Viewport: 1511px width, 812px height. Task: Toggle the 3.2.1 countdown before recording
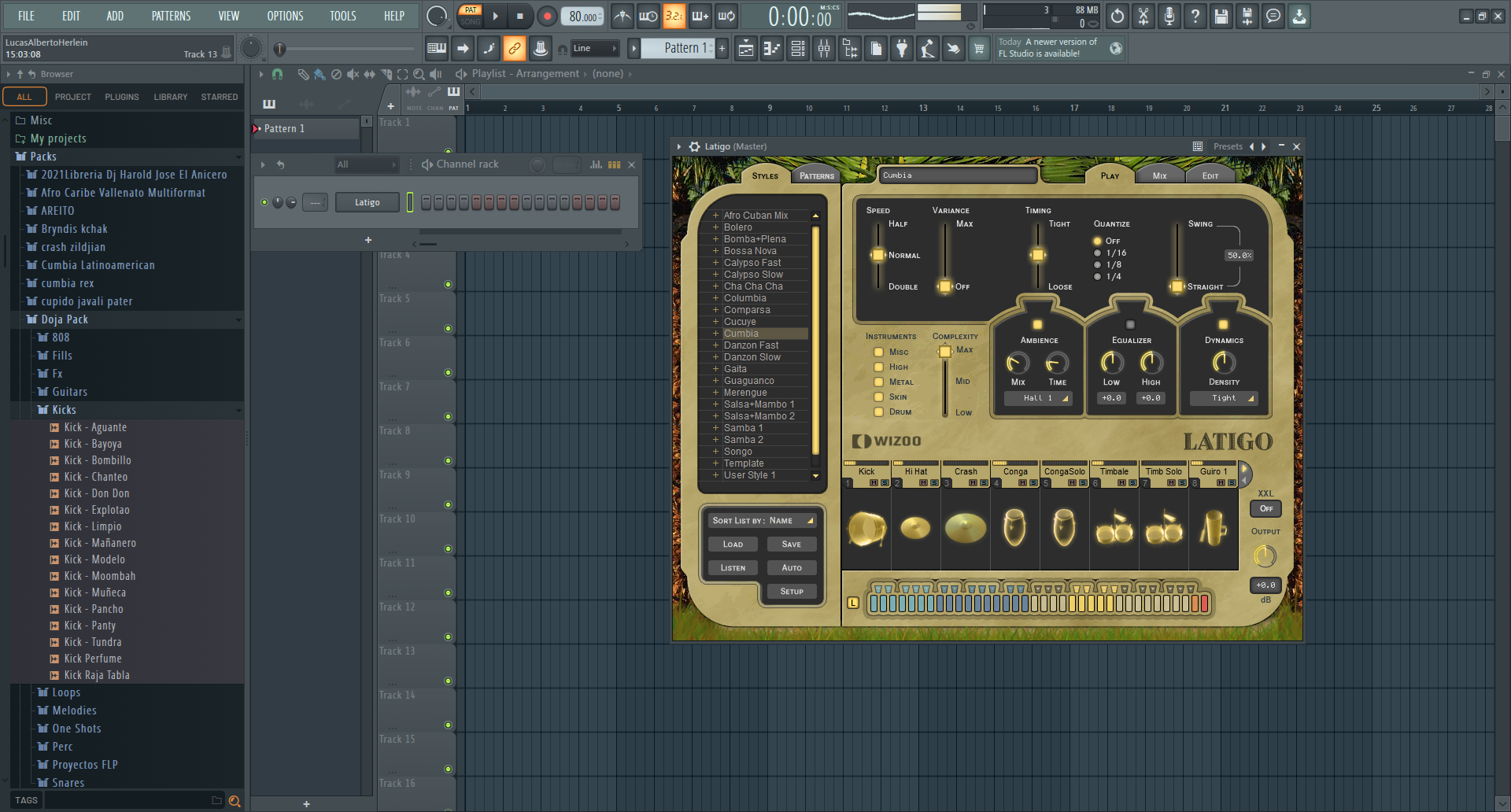coord(674,16)
